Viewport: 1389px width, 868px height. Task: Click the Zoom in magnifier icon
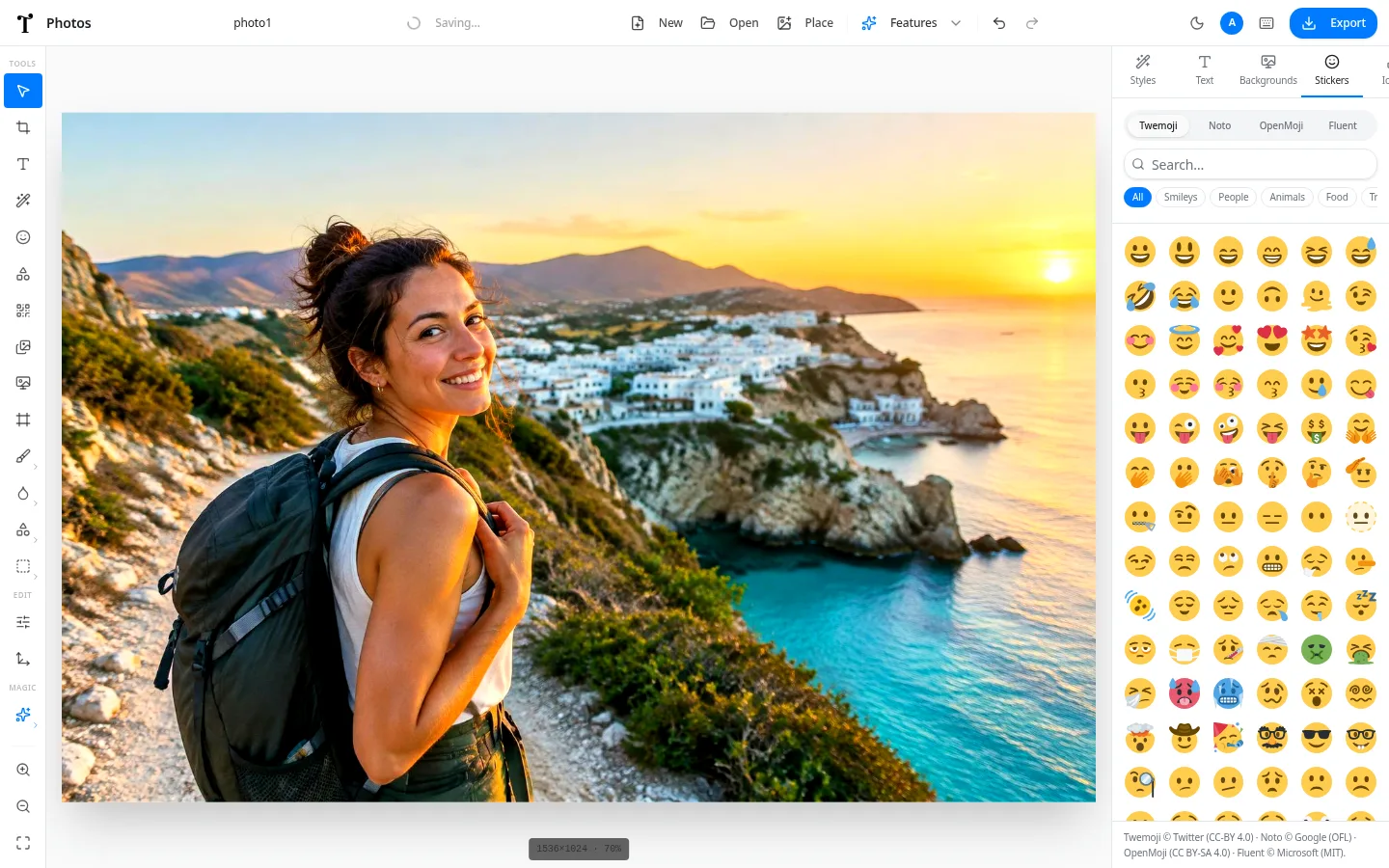tap(23, 770)
